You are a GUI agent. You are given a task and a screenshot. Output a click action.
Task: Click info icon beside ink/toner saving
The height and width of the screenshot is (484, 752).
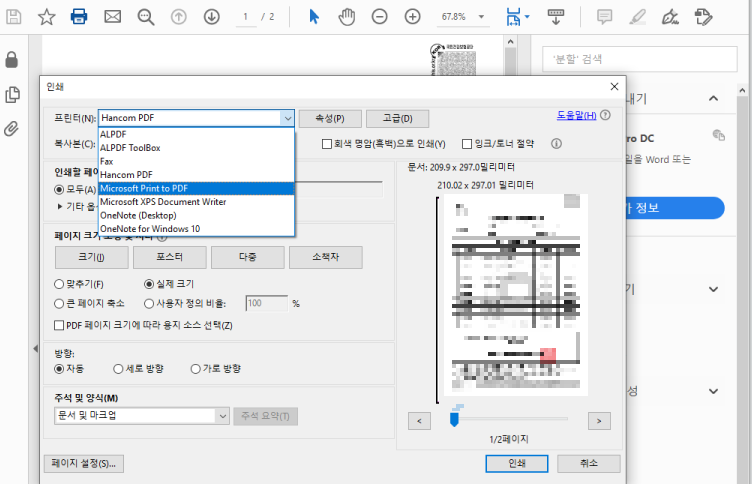coord(556,143)
